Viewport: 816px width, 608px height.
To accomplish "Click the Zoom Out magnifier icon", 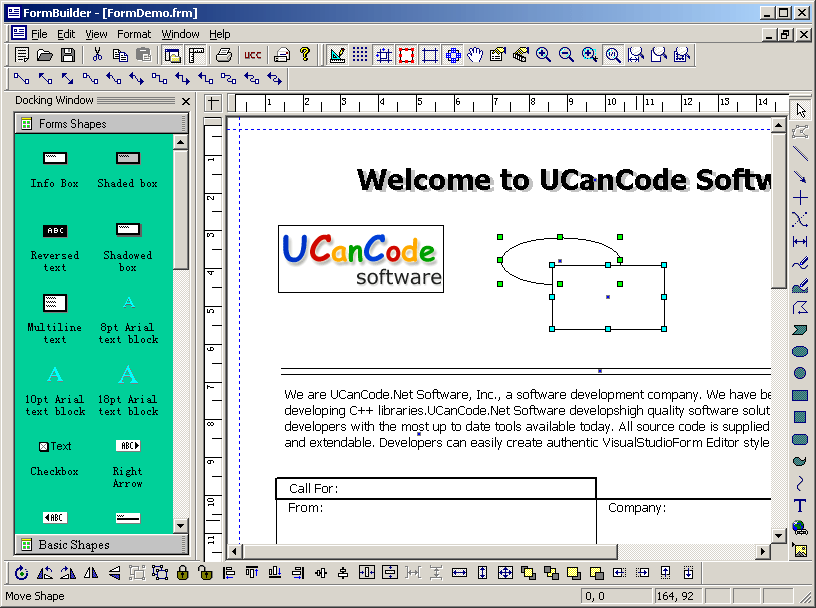I will click(x=566, y=55).
